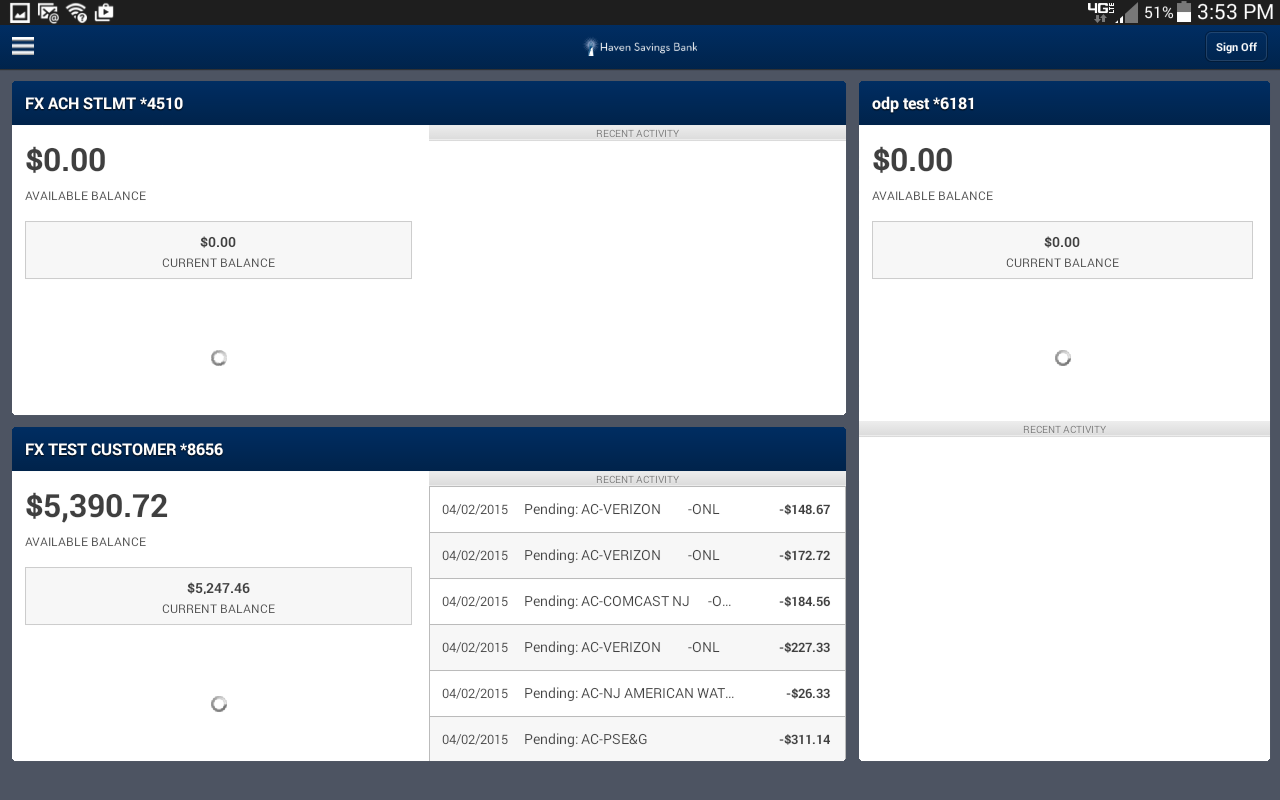Tap the $0.00 CURRENT BALANCE on odp test
Screen dimensions: 1280x800
click(x=1062, y=250)
